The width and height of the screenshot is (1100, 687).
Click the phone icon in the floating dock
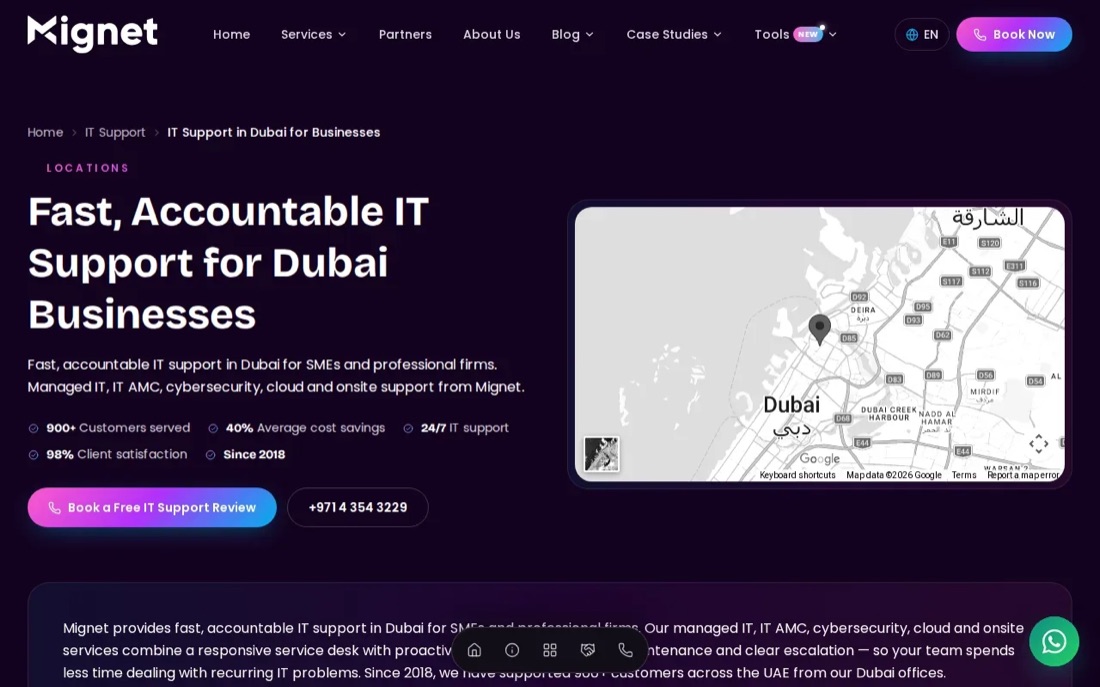click(626, 650)
